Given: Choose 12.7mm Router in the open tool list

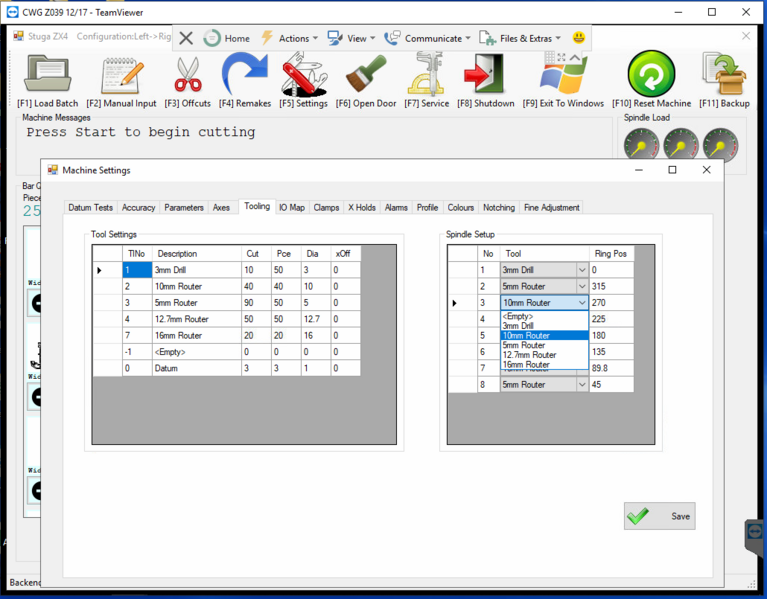Looking at the screenshot, I should pos(544,355).
